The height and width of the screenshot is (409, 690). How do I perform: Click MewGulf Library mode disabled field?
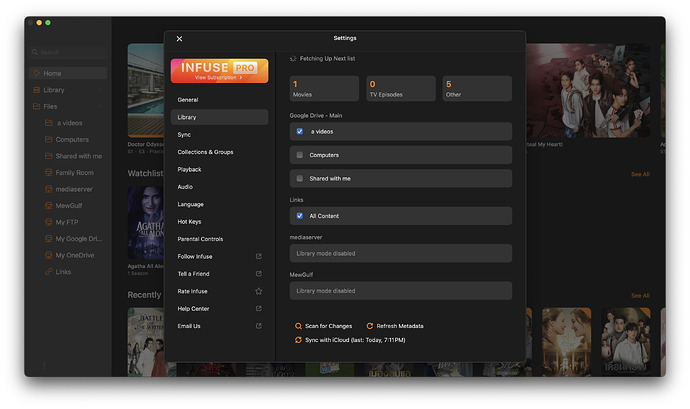click(400, 291)
